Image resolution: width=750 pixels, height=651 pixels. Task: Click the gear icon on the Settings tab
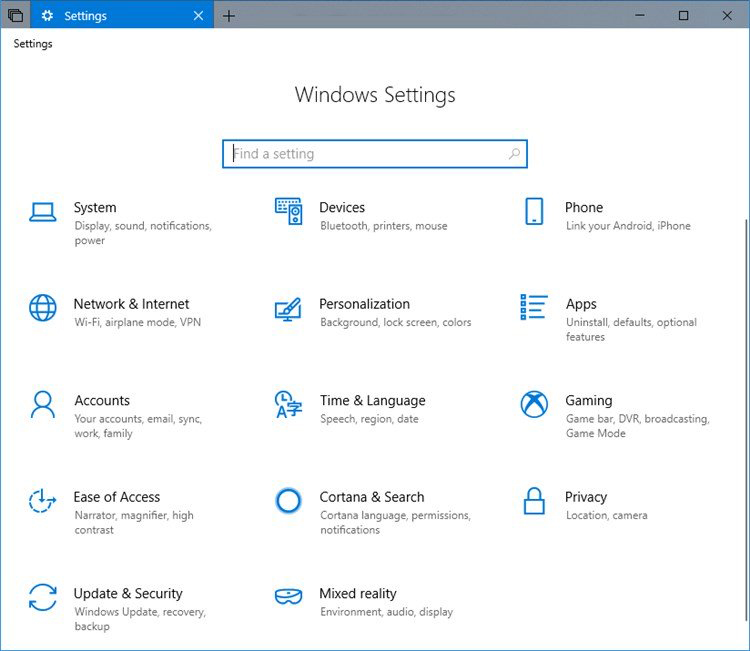tap(47, 16)
